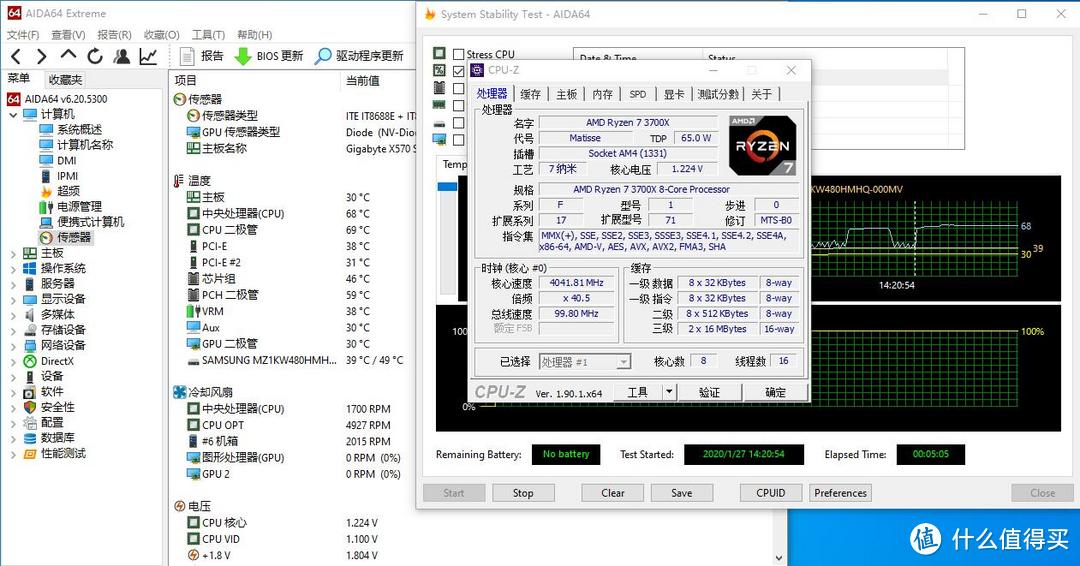Switch to the 缓存 tab in CPU-Z

point(530,94)
